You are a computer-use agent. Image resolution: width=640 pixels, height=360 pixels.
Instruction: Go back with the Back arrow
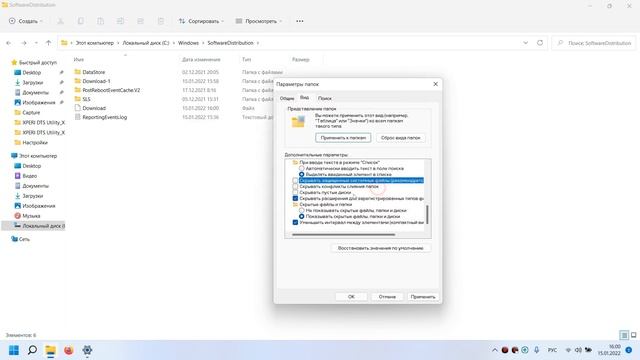point(9,43)
